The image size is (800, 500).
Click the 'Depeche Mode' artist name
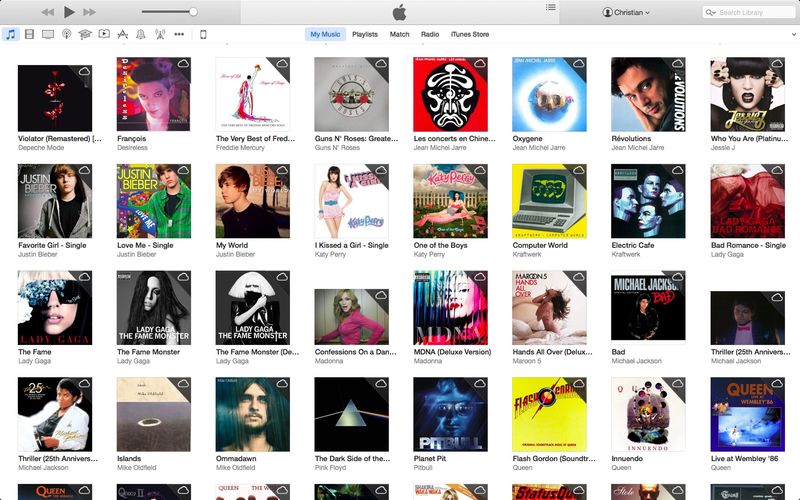pyautogui.click(x=41, y=147)
